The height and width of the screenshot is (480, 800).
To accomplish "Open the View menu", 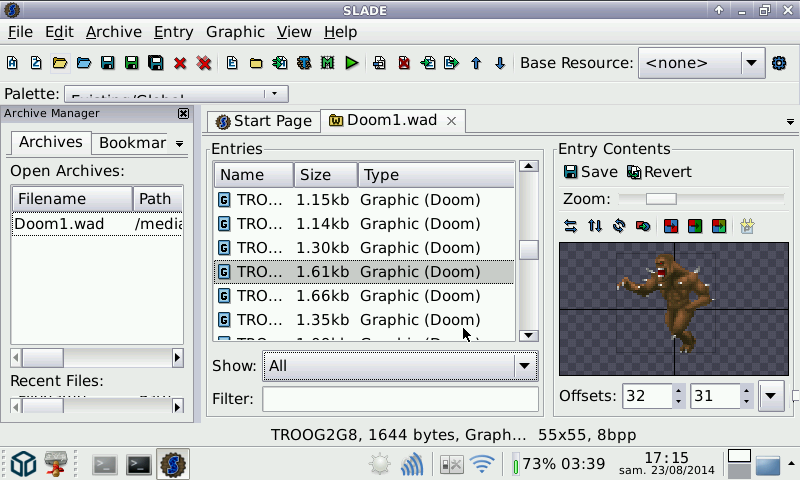I will click(294, 32).
